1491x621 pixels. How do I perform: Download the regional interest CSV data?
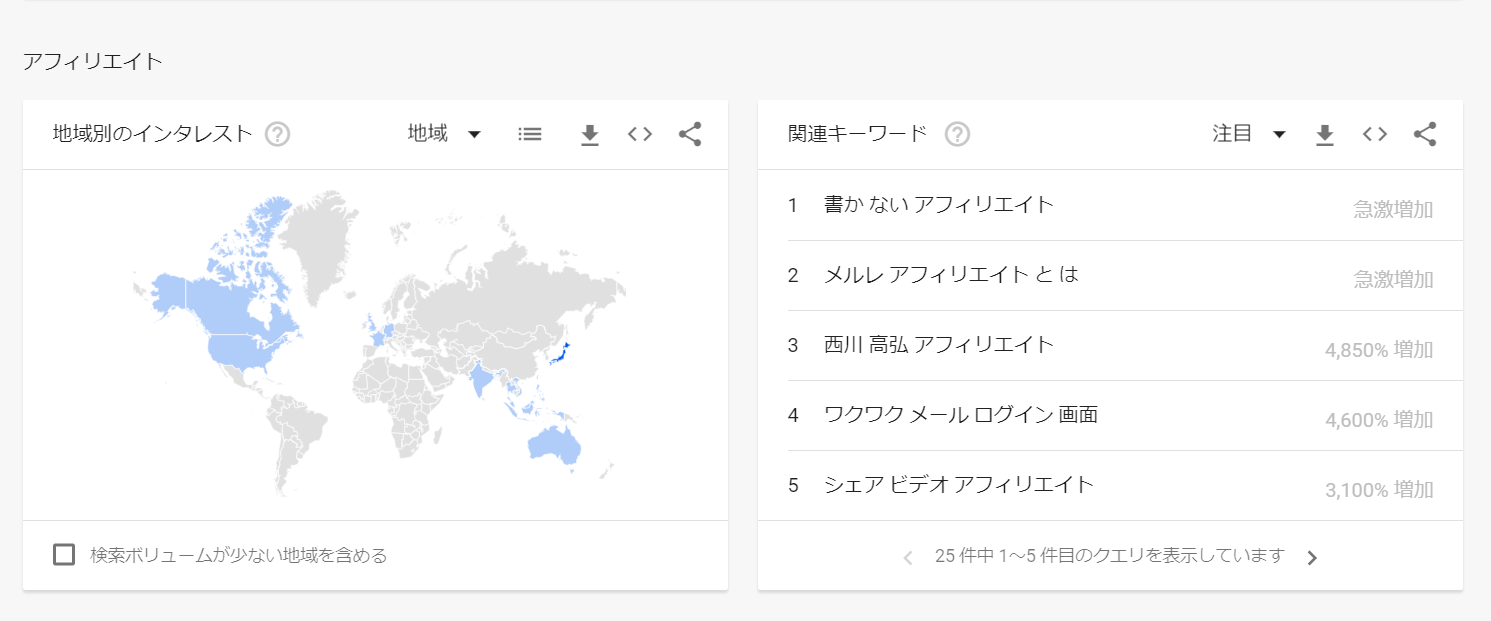coord(590,135)
